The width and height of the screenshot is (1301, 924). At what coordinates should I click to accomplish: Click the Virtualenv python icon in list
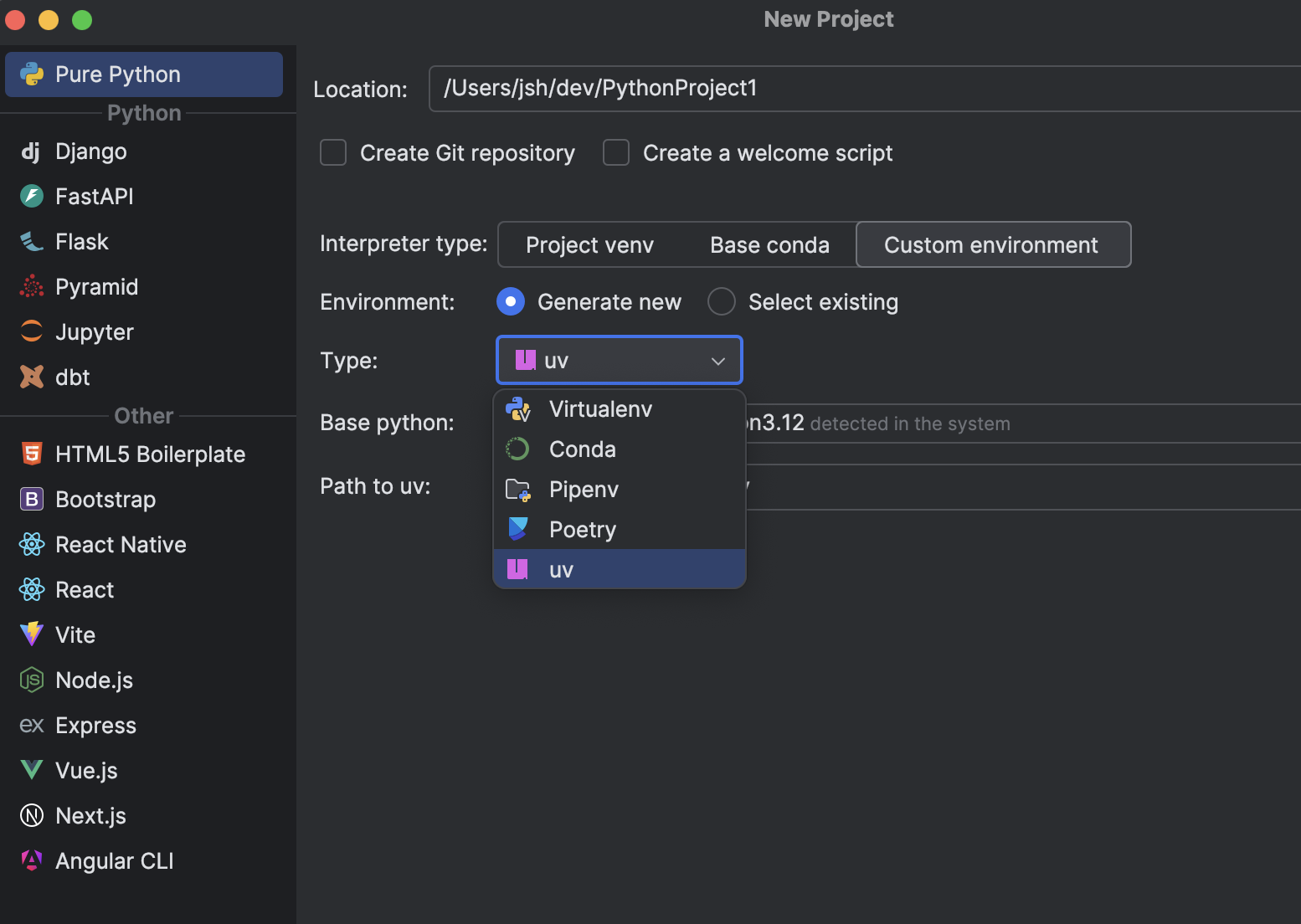518,409
